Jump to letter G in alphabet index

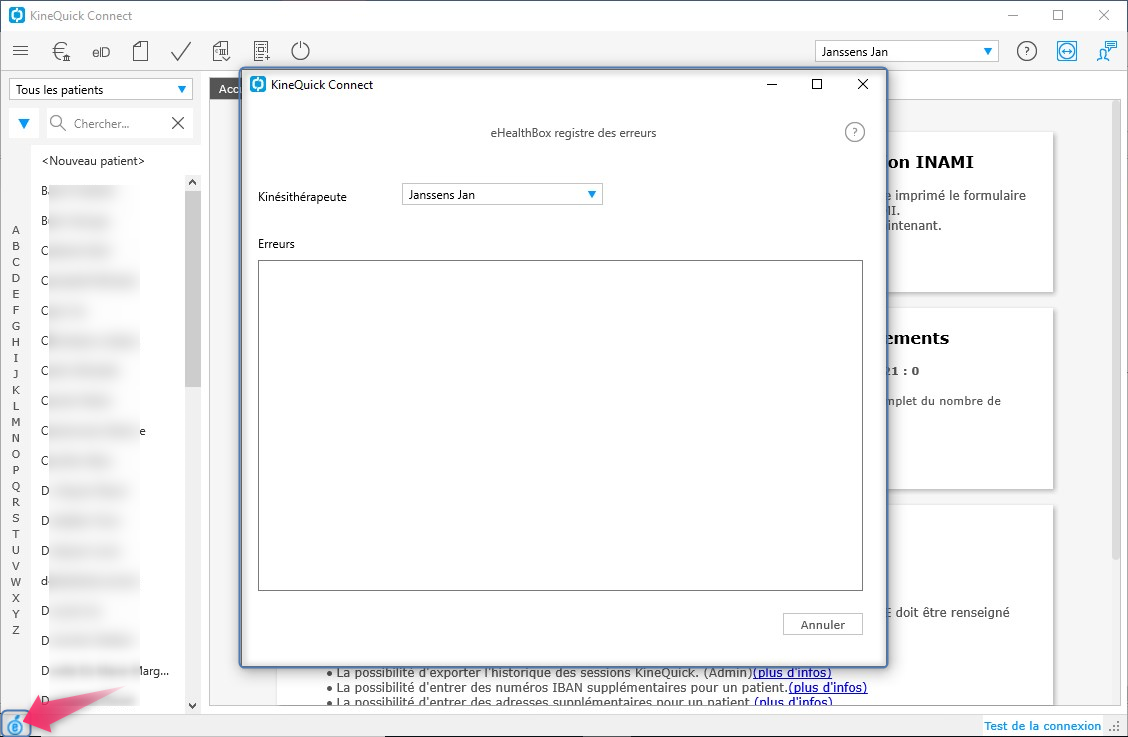16,326
